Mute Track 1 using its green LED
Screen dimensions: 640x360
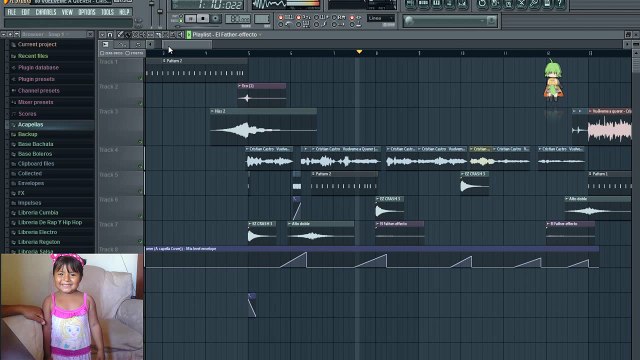point(140,78)
